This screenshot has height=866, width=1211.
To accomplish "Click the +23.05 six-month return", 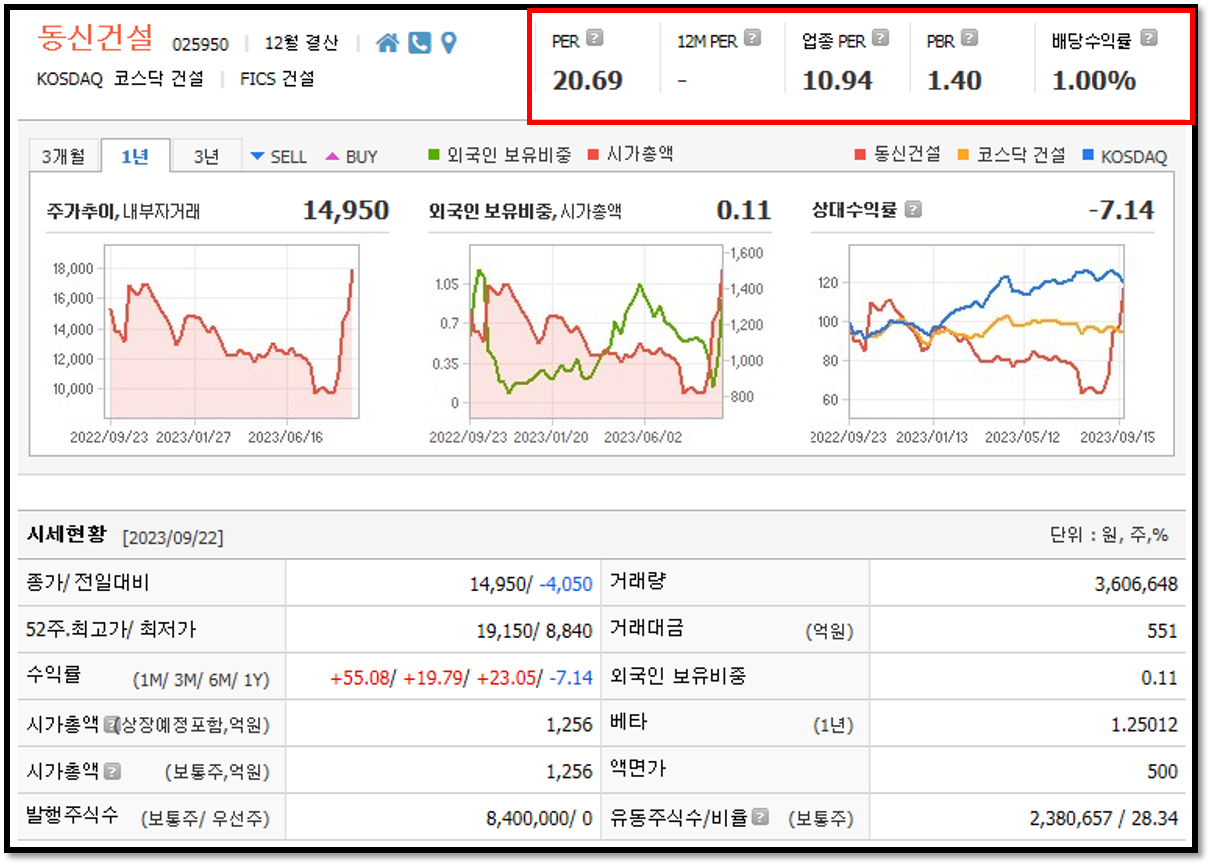I will [506, 678].
